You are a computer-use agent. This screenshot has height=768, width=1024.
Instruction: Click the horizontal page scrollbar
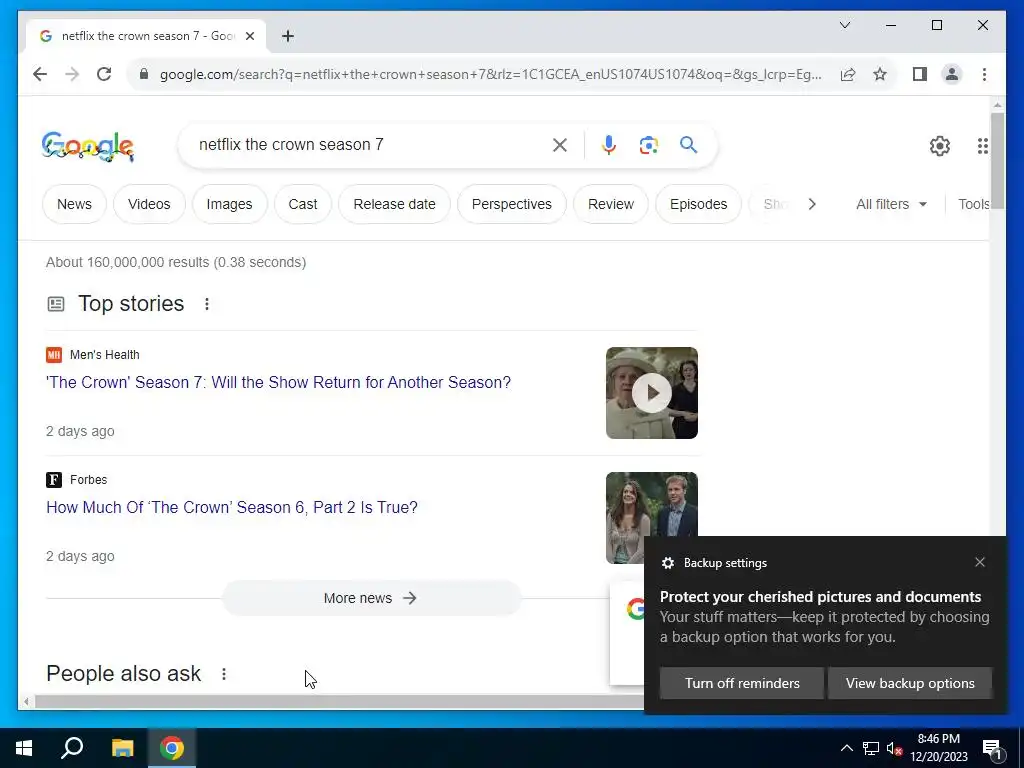pyautogui.click(x=340, y=702)
